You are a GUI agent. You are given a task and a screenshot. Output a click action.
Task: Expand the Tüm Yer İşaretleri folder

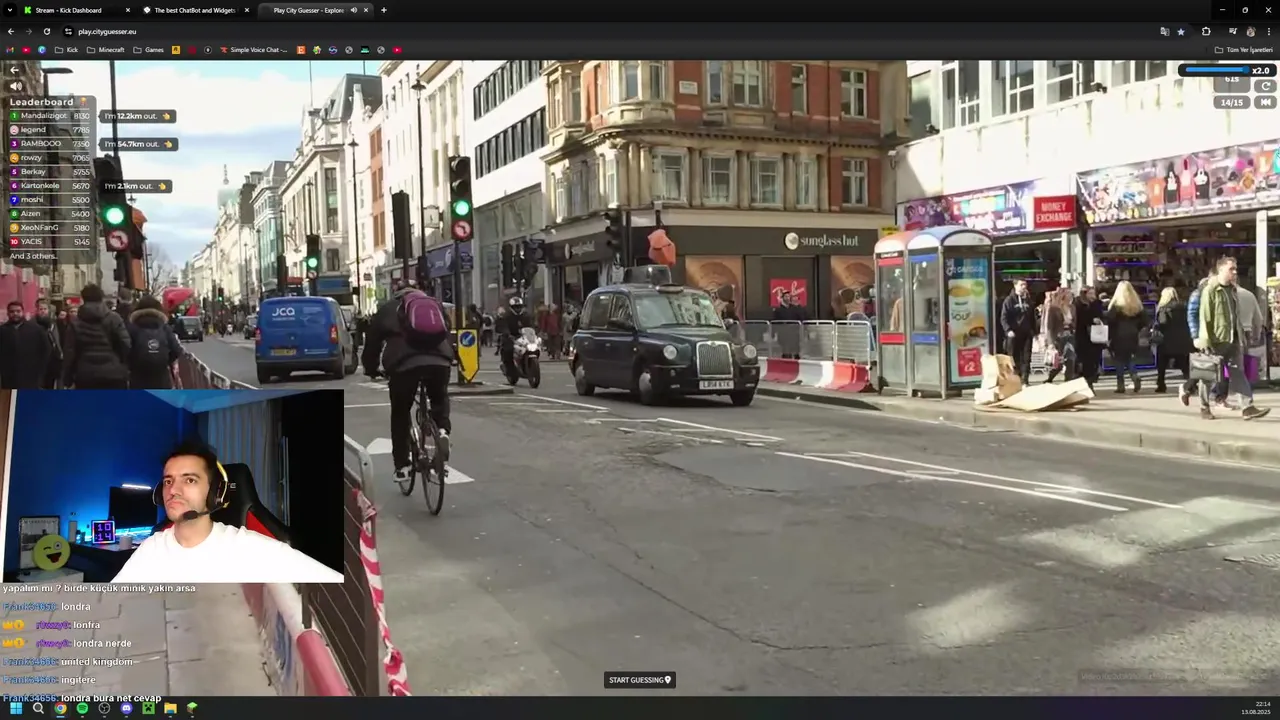click(x=1243, y=50)
